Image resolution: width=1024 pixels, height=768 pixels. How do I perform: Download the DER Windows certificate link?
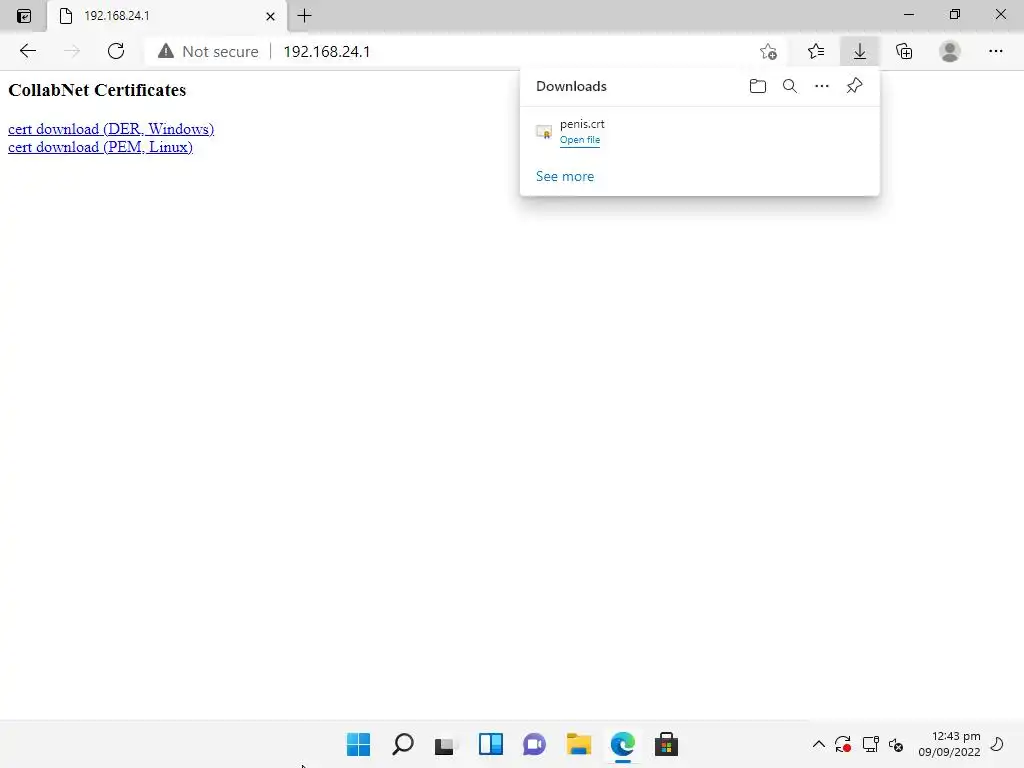click(x=111, y=129)
